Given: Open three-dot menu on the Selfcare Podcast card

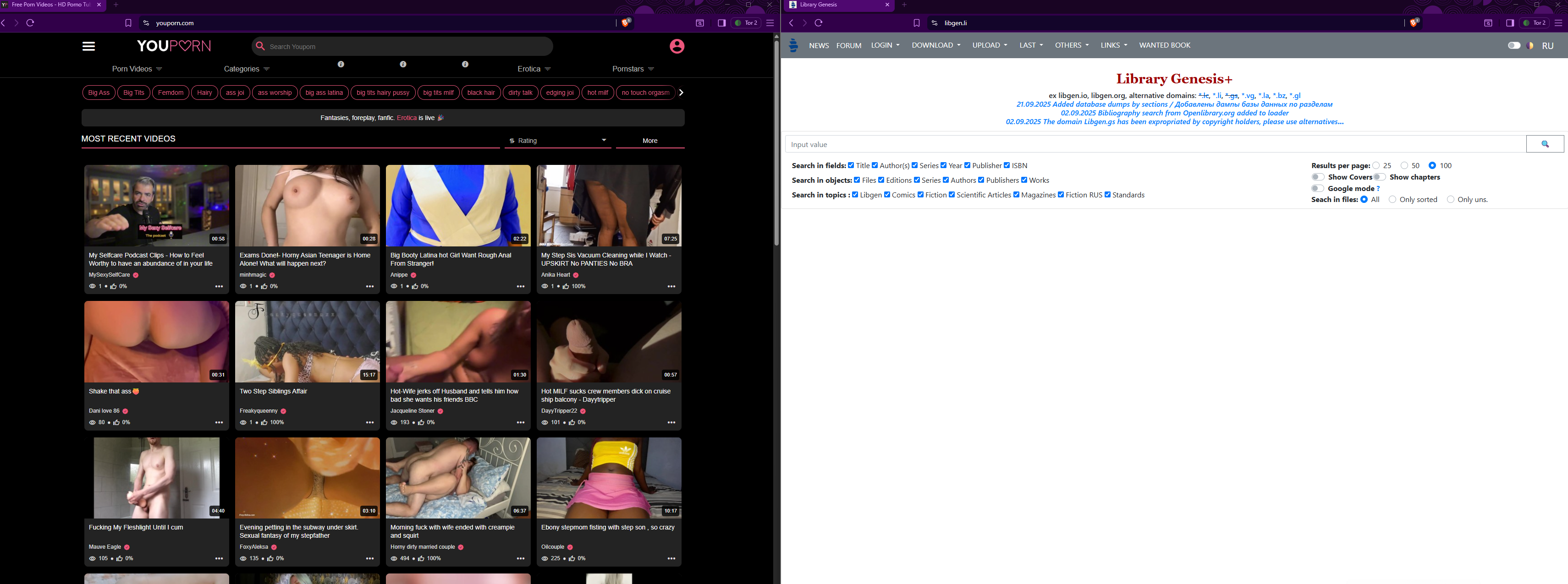Looking at the screenshot, I should [x=219, y=287].
